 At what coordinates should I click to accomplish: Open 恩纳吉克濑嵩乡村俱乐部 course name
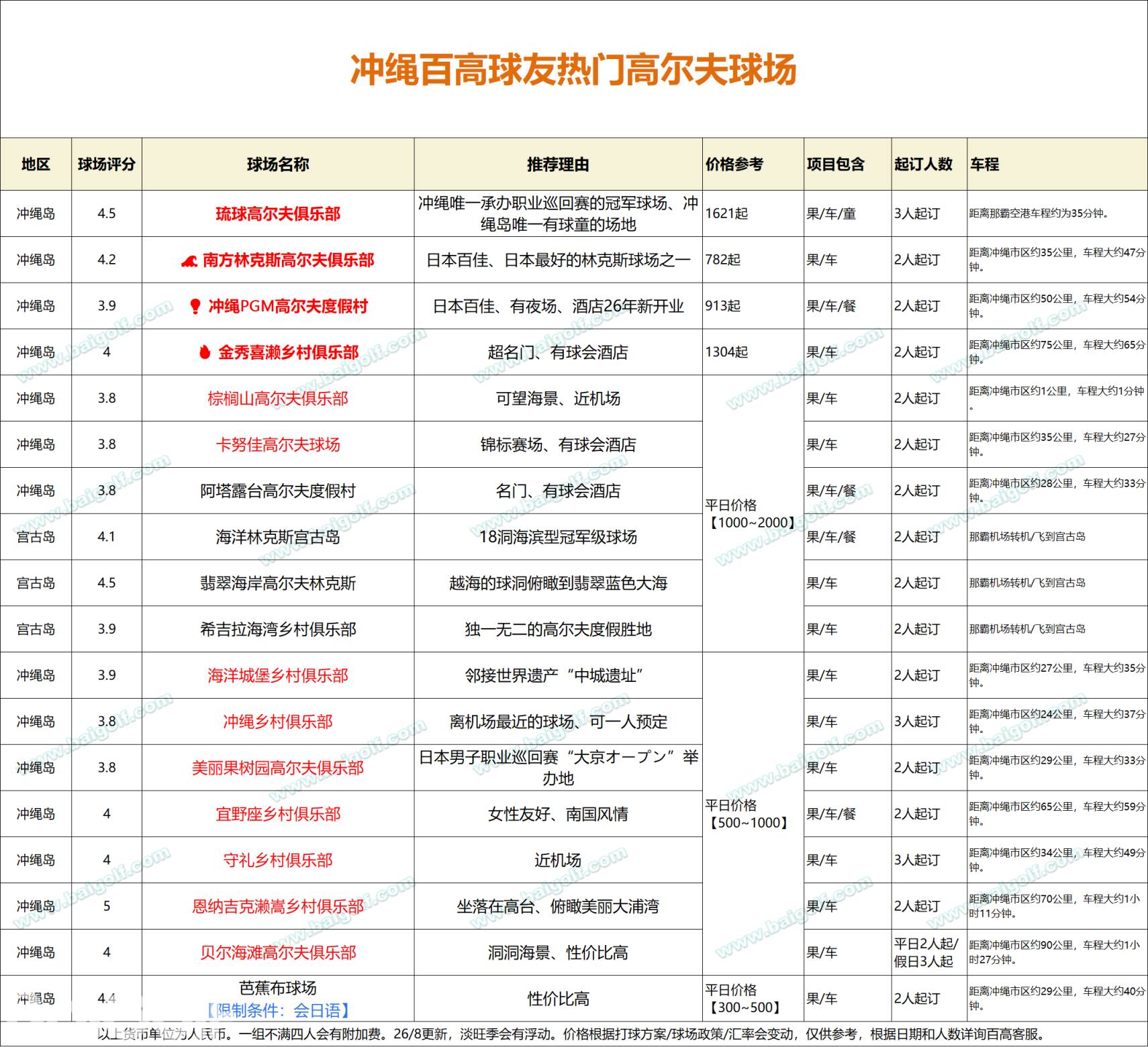(x=278, y=907)
